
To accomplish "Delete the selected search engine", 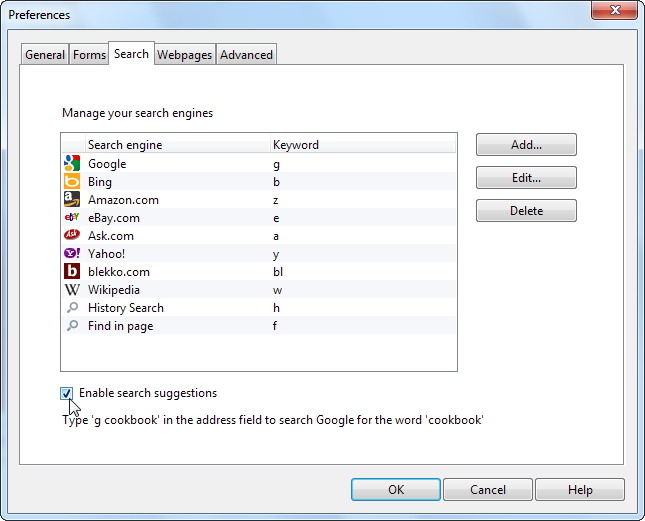I will [x=526, y=211].
